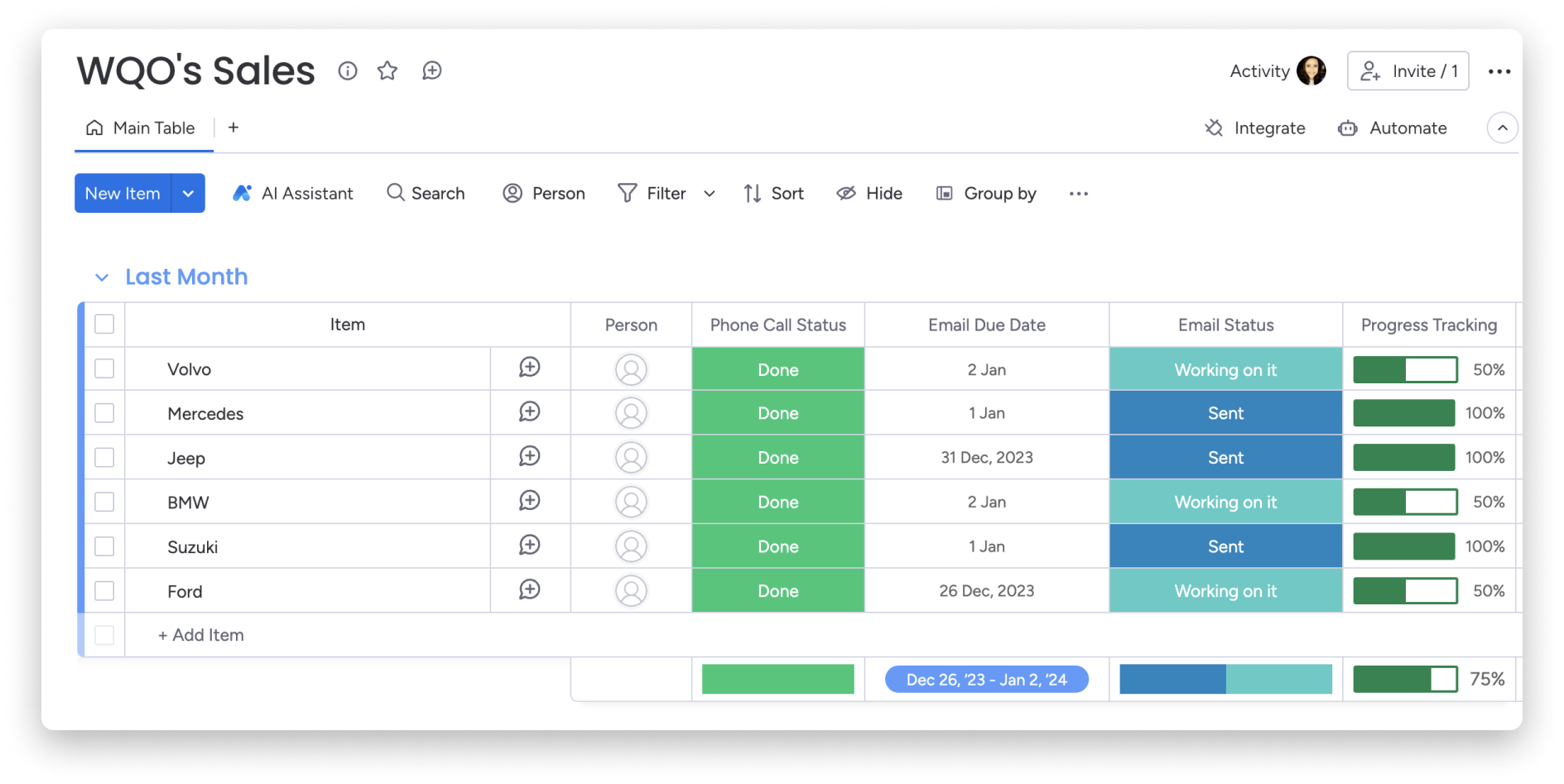Open summary progress bar 75%
The width and height of the screenshot is (1564, 784).
click(x=1406, y=680)
